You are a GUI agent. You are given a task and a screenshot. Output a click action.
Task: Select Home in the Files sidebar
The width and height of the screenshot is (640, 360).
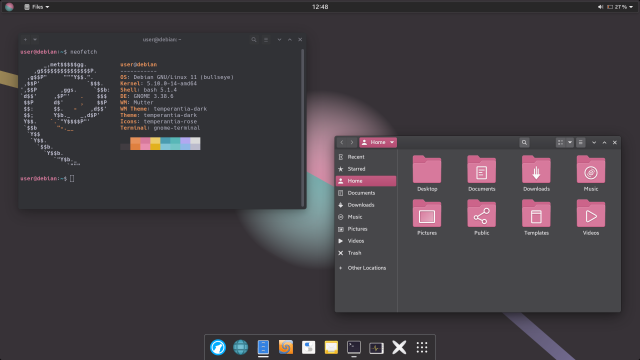pyautogui.click(x=366, y=181)
